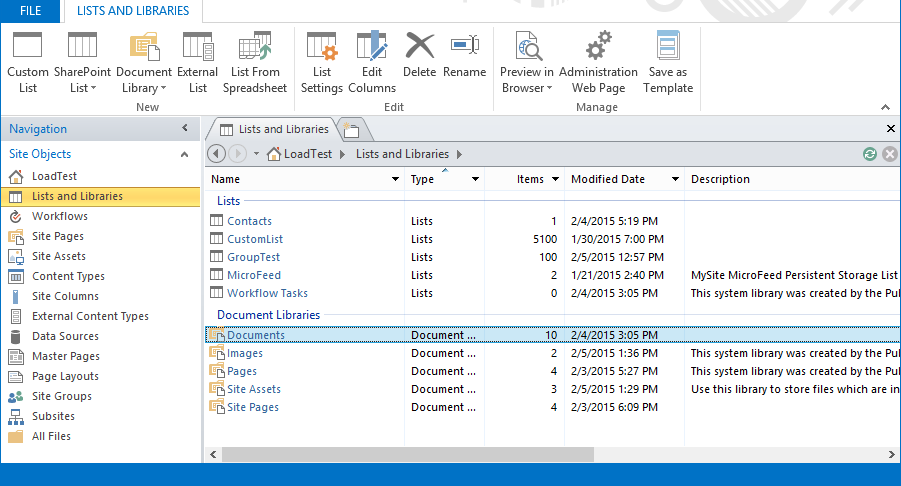
Task: Click Administration Web Page gear icon
Action: [598, 47]
